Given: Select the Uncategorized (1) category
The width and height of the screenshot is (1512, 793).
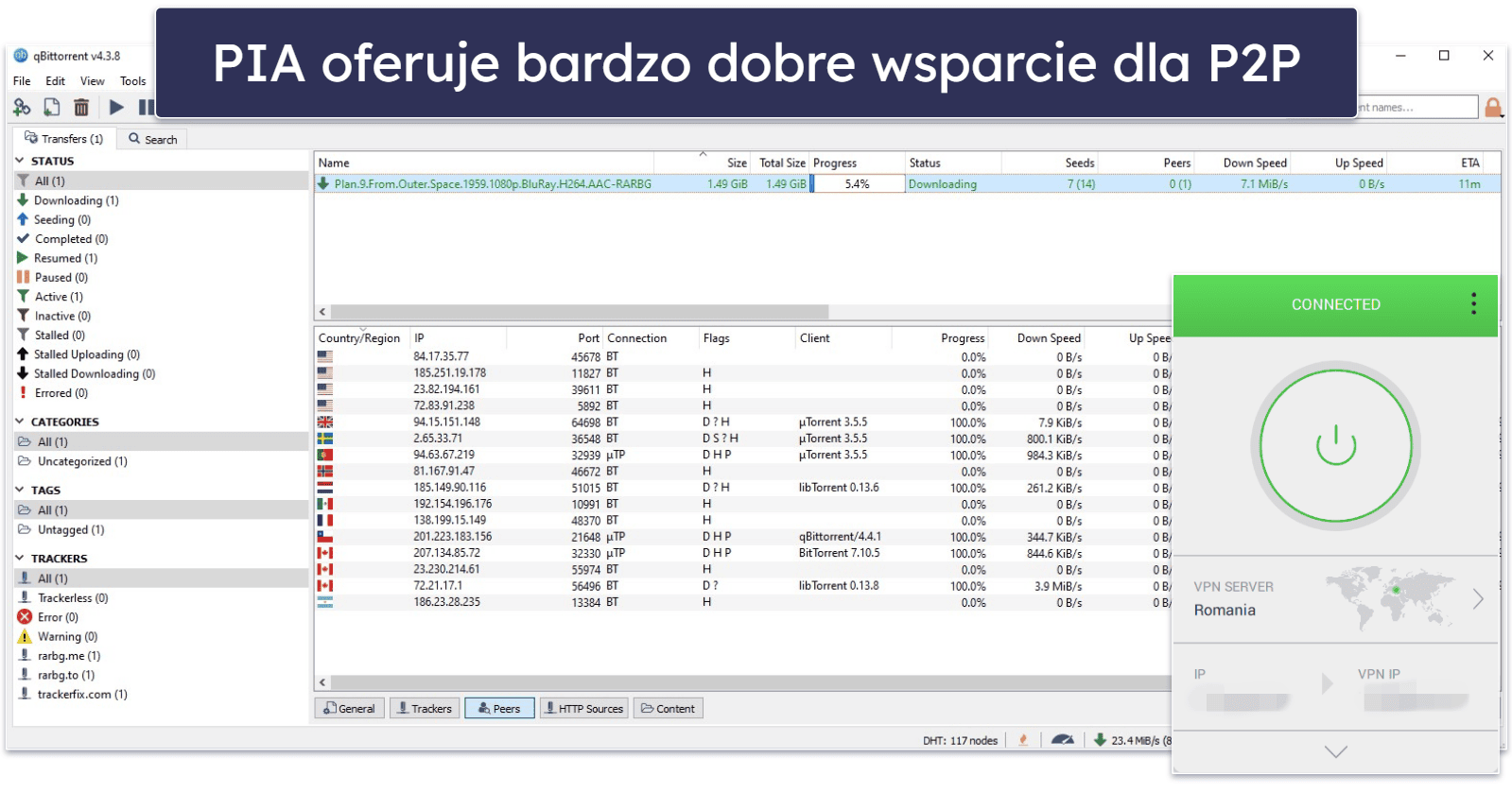Looking at the screenshot, I should 161,461.
